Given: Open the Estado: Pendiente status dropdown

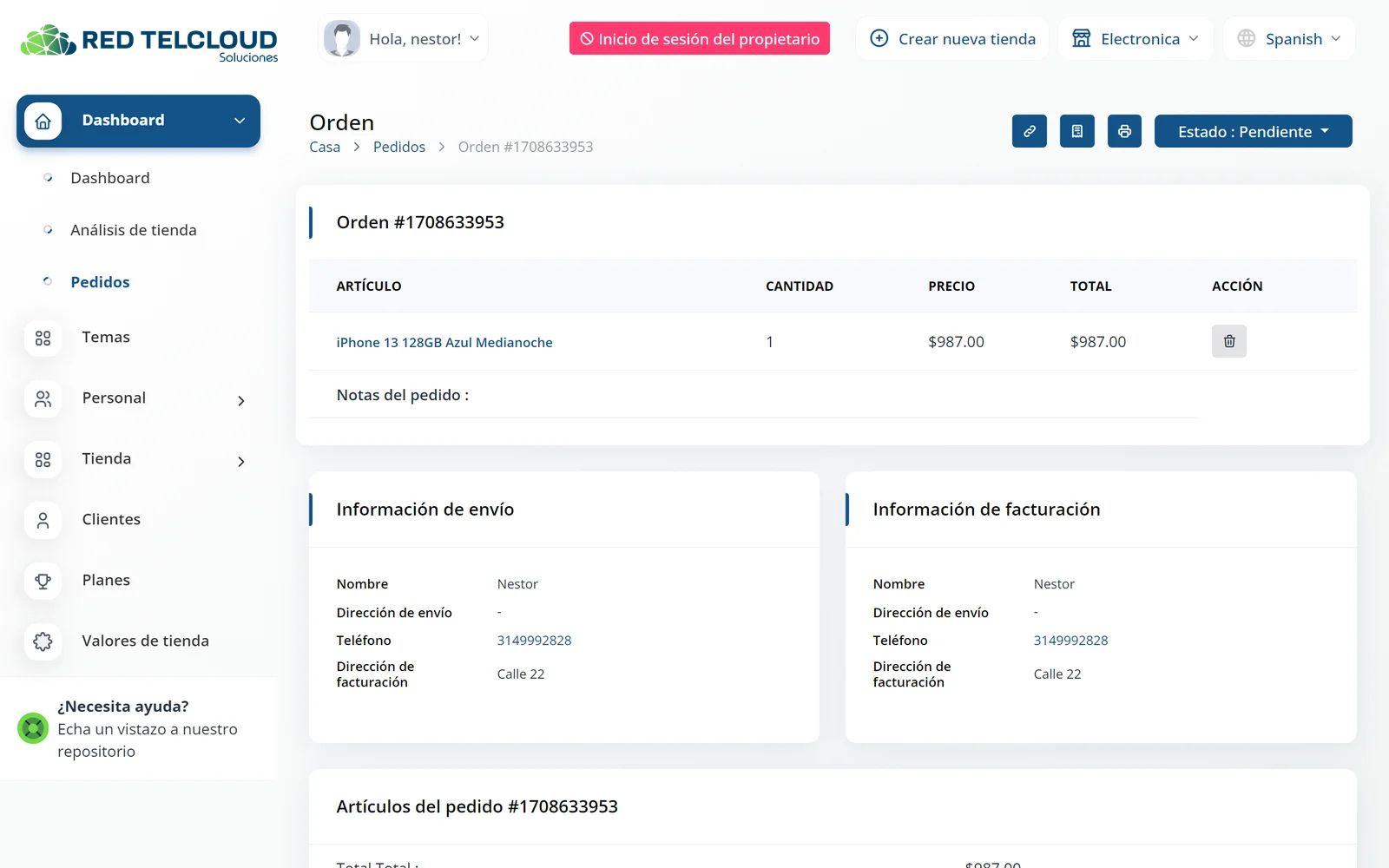Looking at the screenshot, I should click(1253, 131).
